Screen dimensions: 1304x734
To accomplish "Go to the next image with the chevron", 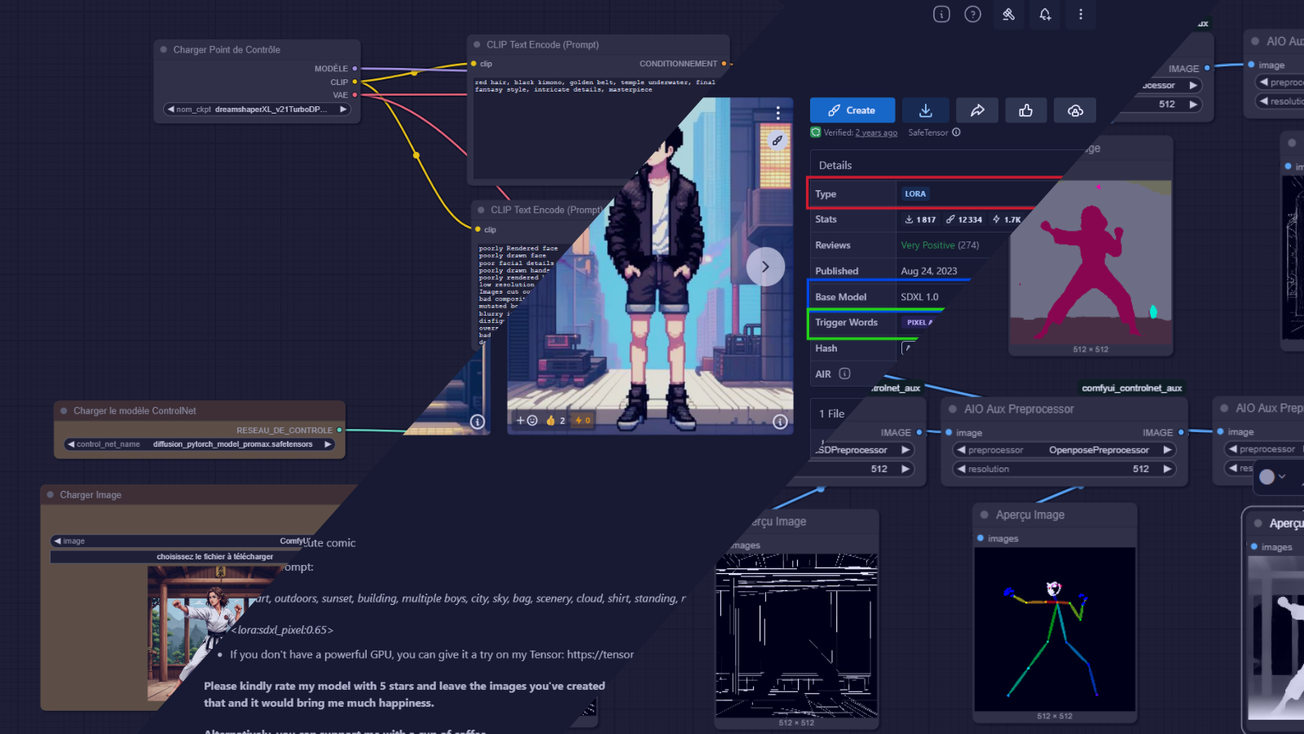I will 765,267.
